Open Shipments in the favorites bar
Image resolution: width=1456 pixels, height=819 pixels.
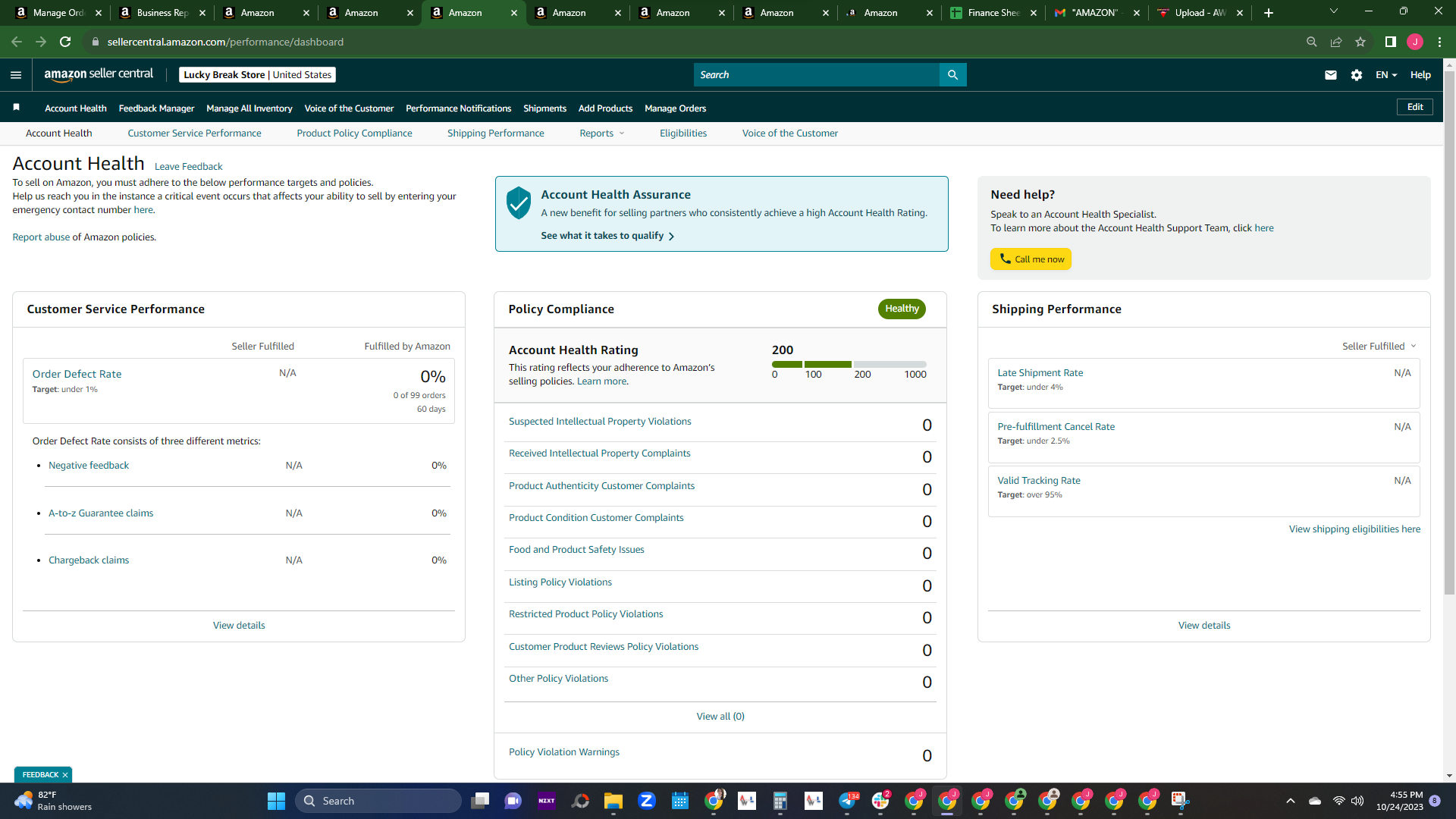pos(544,108)
